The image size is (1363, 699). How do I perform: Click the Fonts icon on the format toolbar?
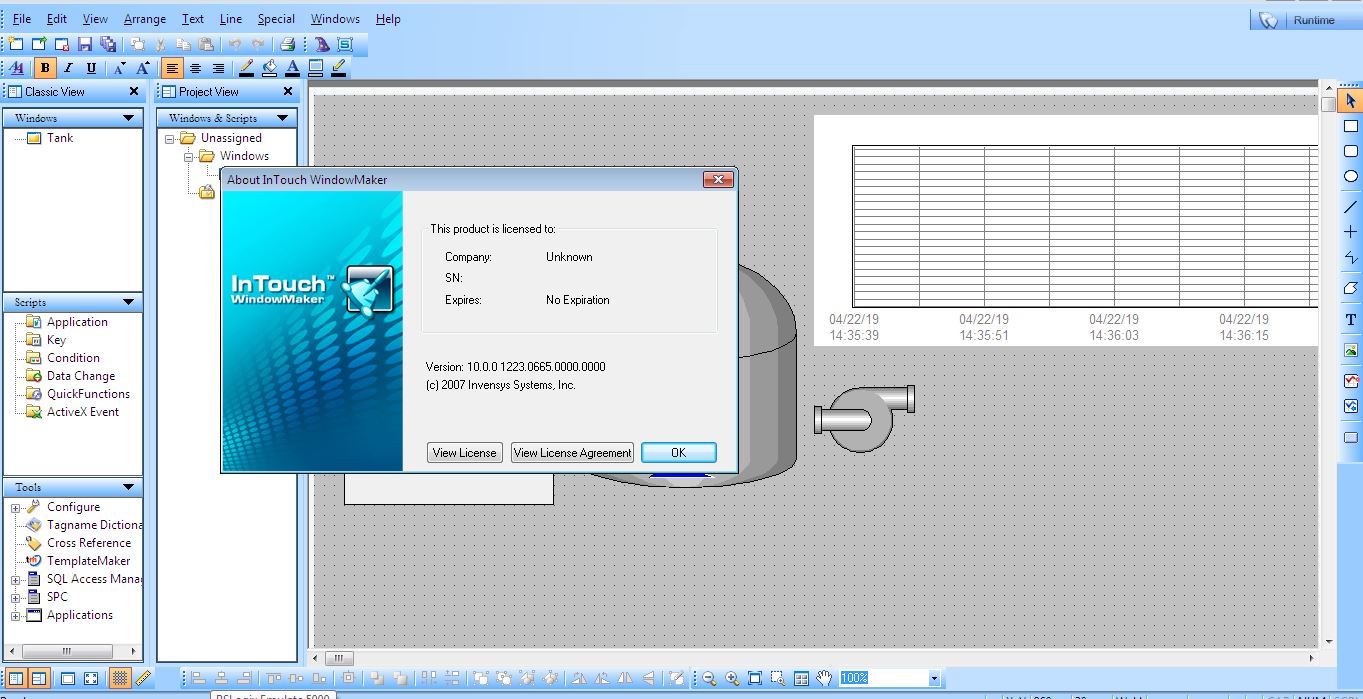pos(17,68)
